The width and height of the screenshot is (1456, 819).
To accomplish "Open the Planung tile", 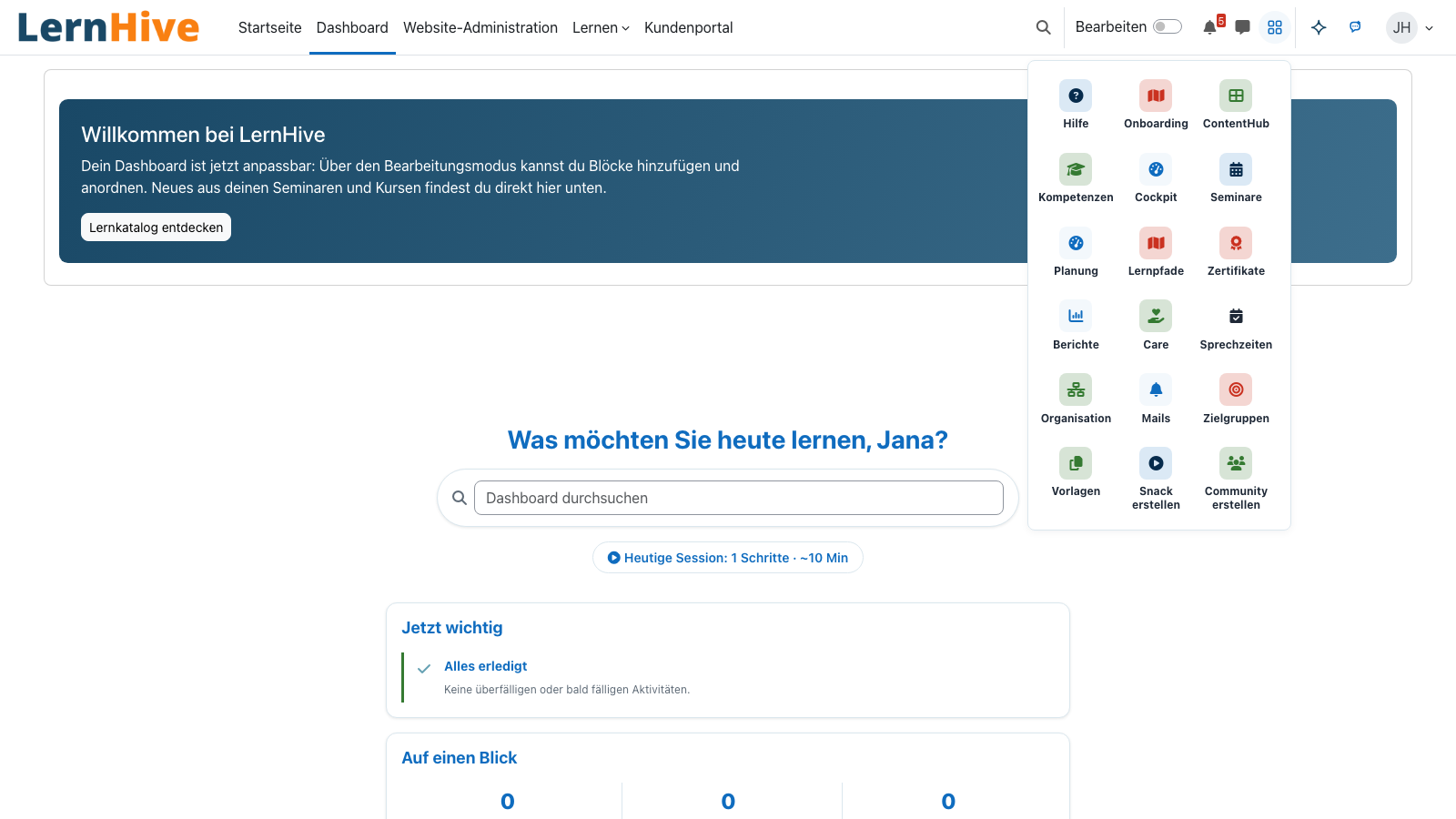I will [1076, 252].
